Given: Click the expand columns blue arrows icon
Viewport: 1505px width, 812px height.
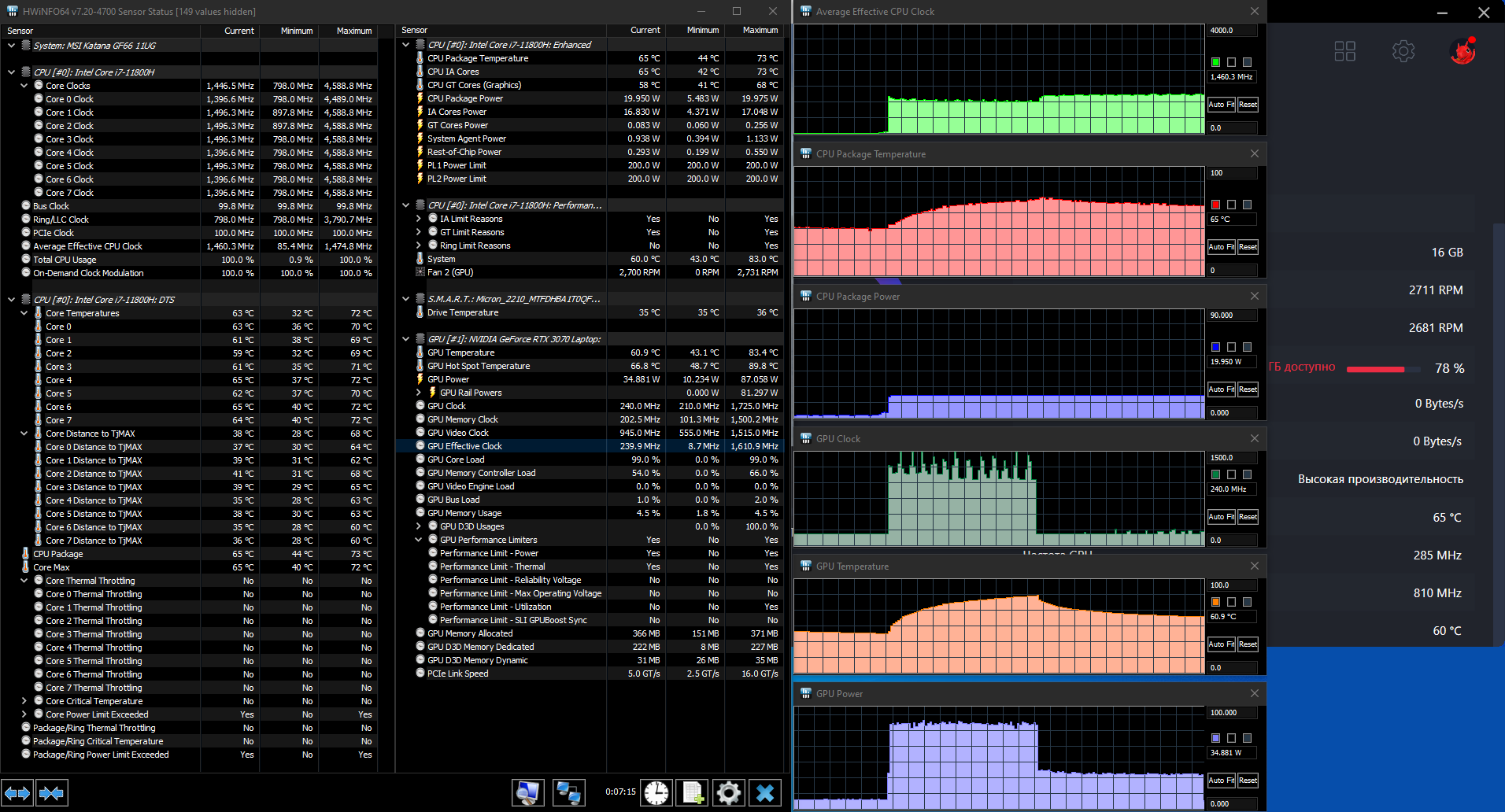Looking at the screenshot, I should pos(17,793).
